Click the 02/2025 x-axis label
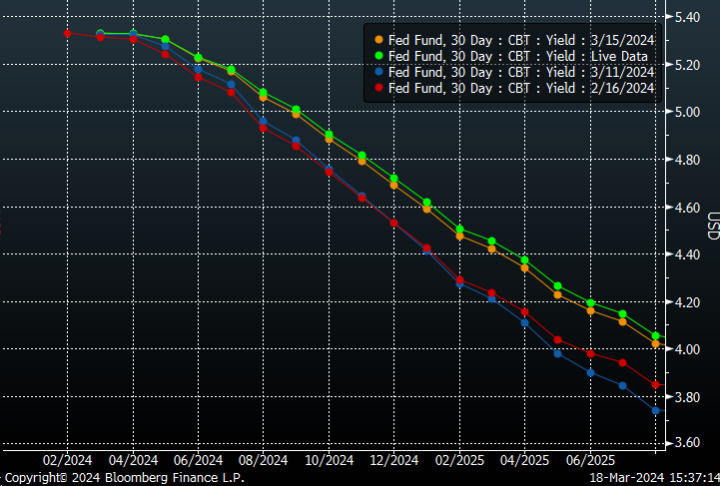Viewport: 720px width, 486px height. [x=460, y=460]
